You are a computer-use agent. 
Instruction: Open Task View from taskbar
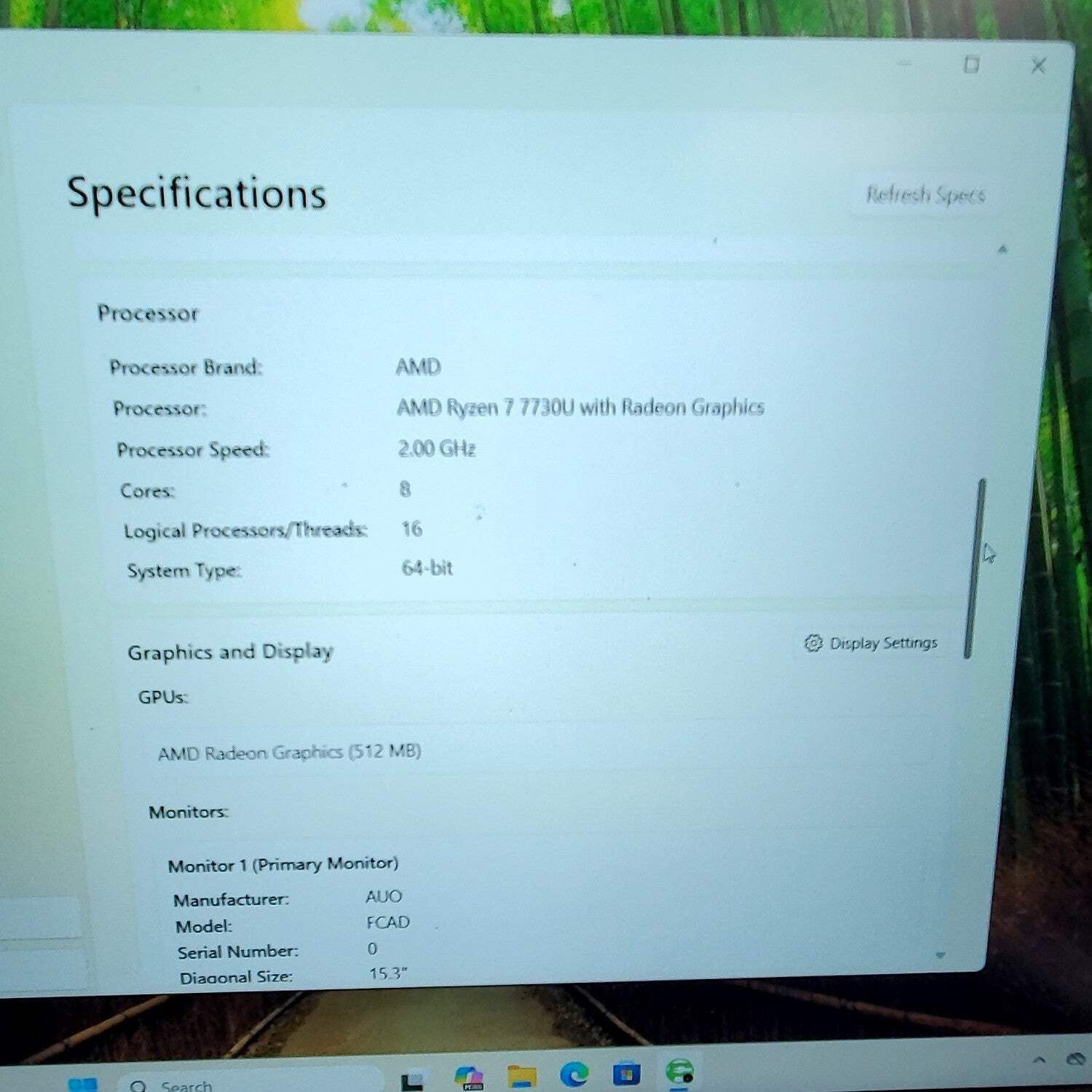(x=413, y=1081)
